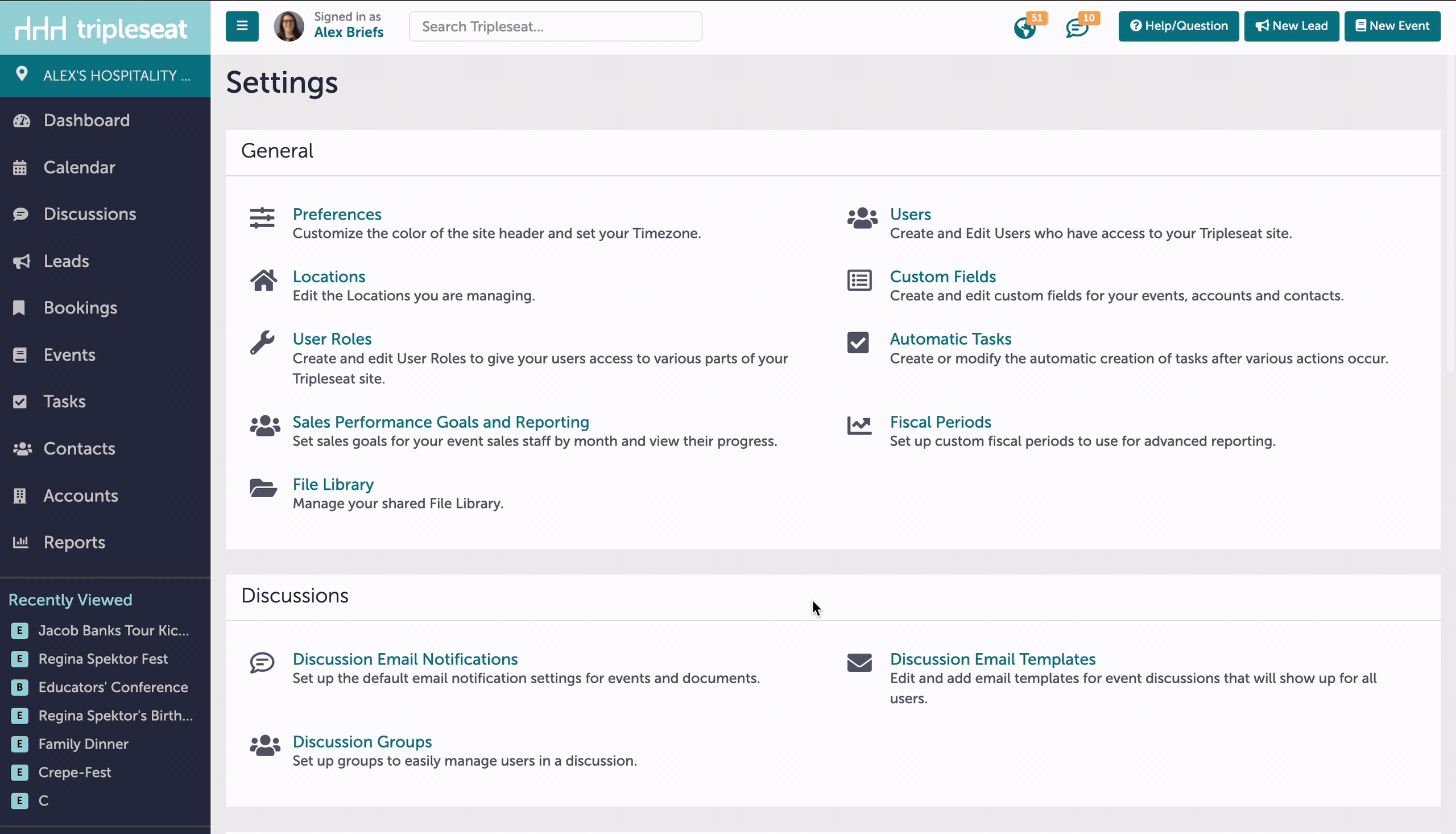The height and width of the screenshot is (834, 1456).
Task: Open the Custom Fields link
Action: (943, 276)
